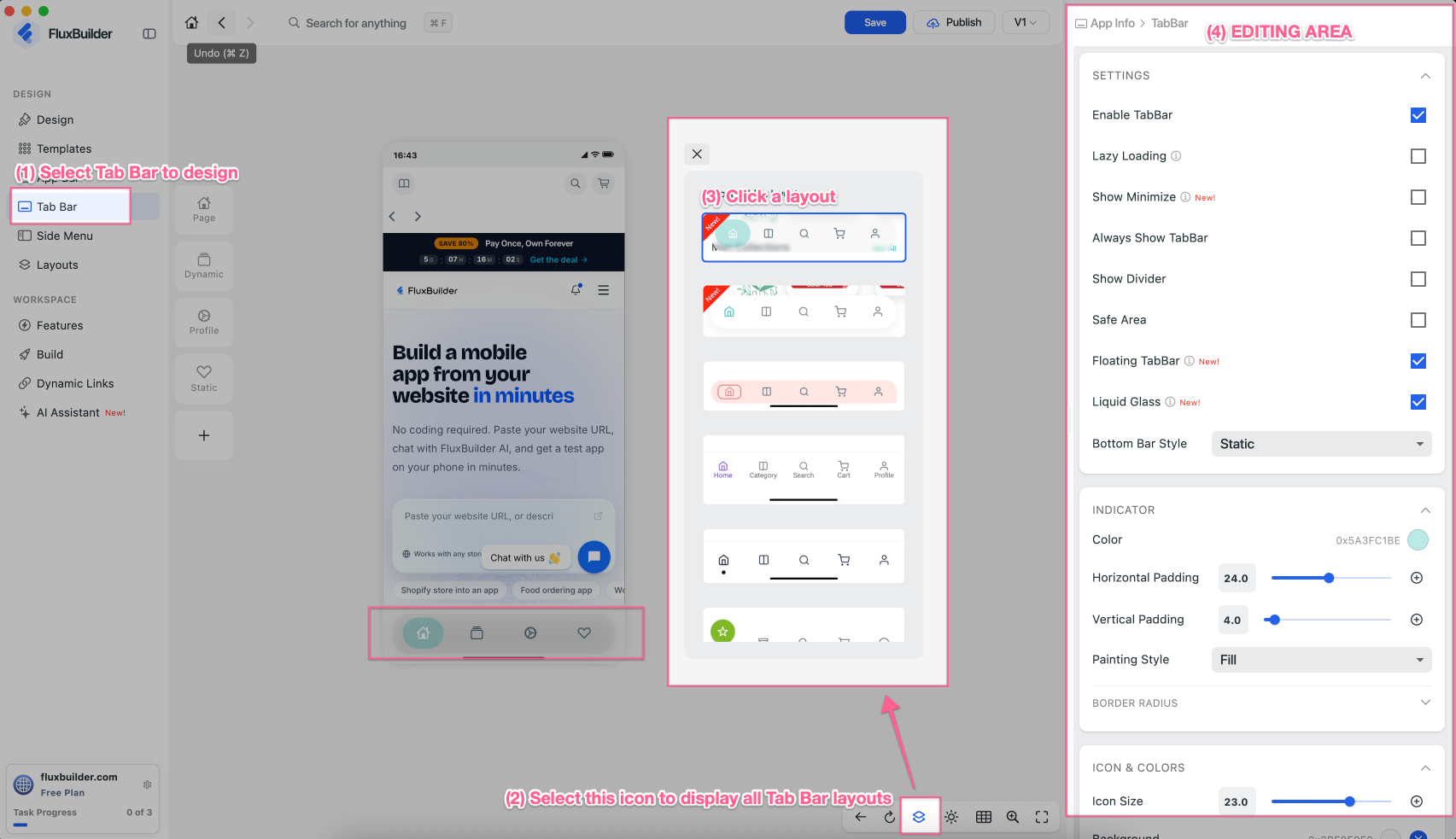The width and height of the screenshot is (1456, 839).
Task: Collapse the Indicator section
Action: click(x=1425, y=510)
